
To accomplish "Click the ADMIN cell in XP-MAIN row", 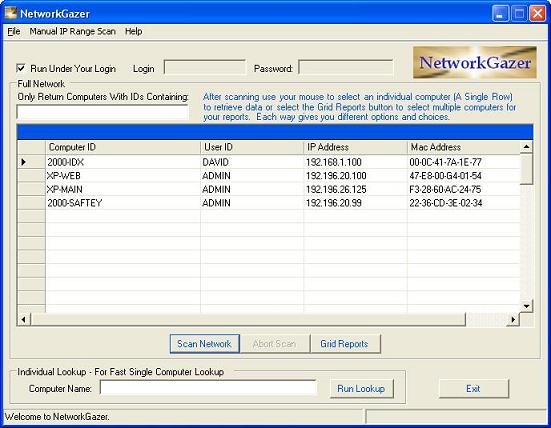I will [252, 189].
